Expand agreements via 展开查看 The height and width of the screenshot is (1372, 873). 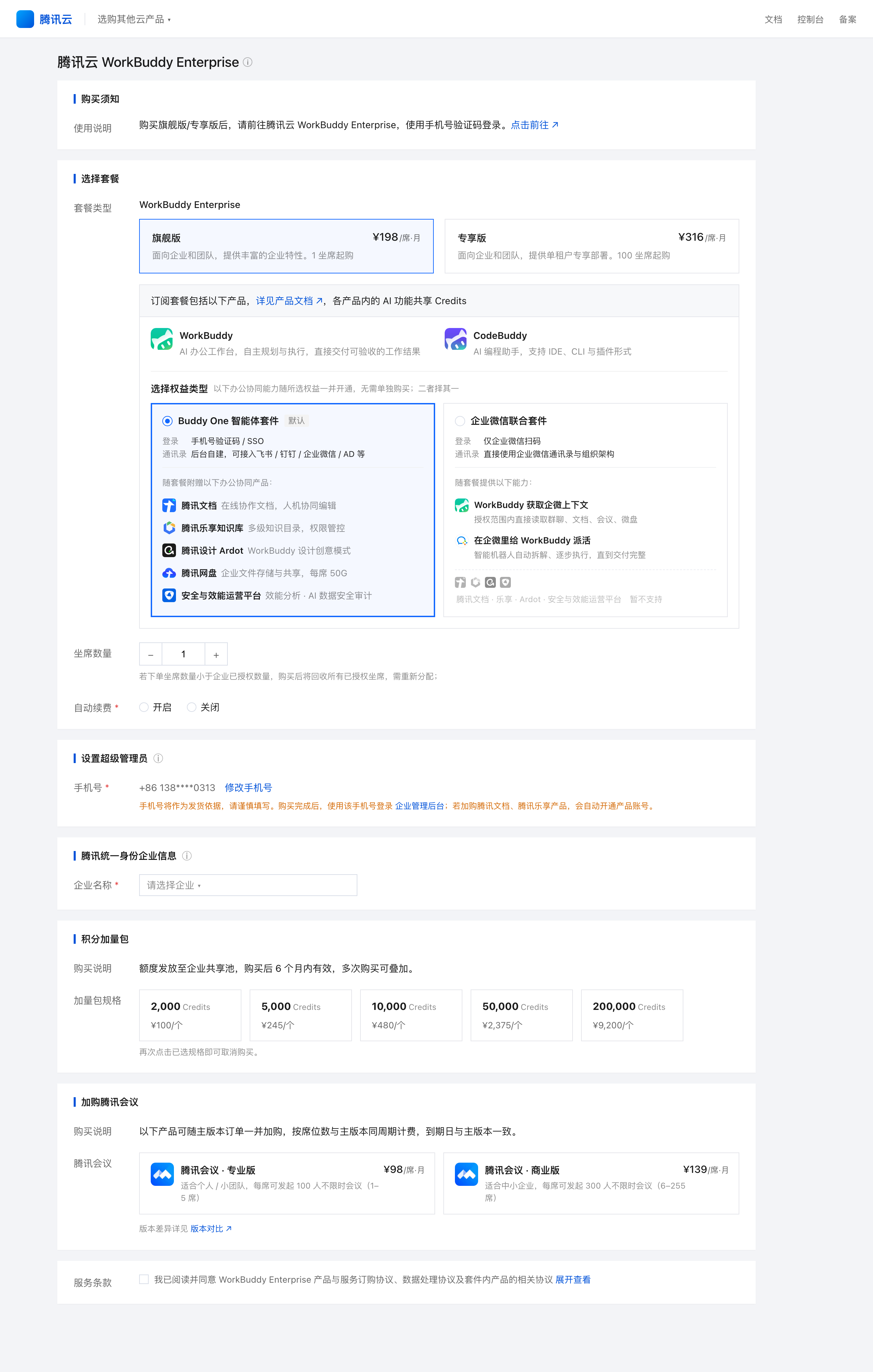(573, 1280)
